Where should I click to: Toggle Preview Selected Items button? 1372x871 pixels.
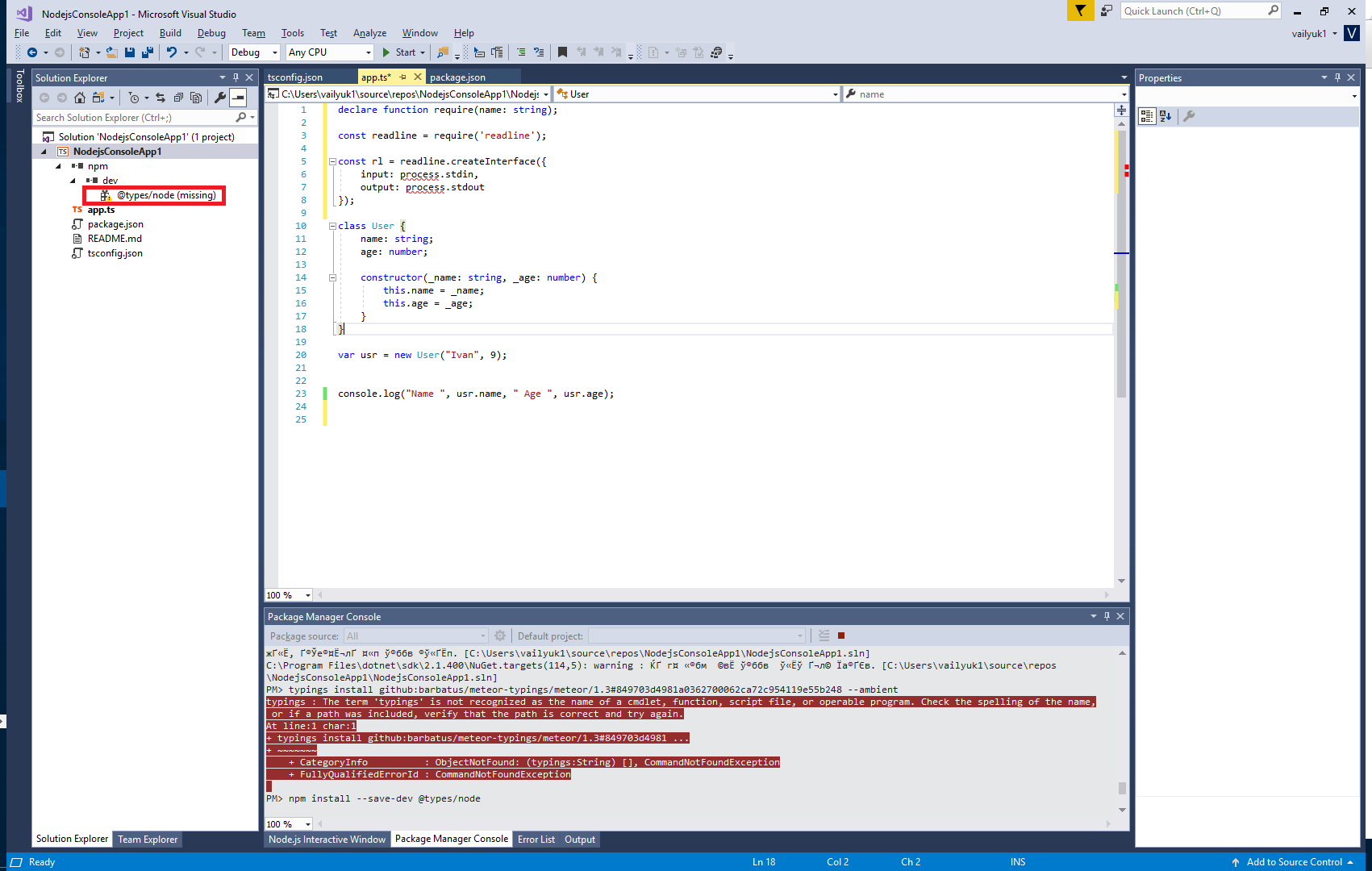[x=238, y=98]
